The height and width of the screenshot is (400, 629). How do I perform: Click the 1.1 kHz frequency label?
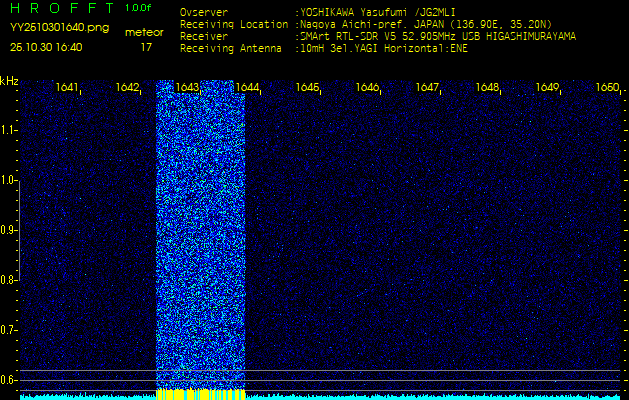tap(9, 131)
